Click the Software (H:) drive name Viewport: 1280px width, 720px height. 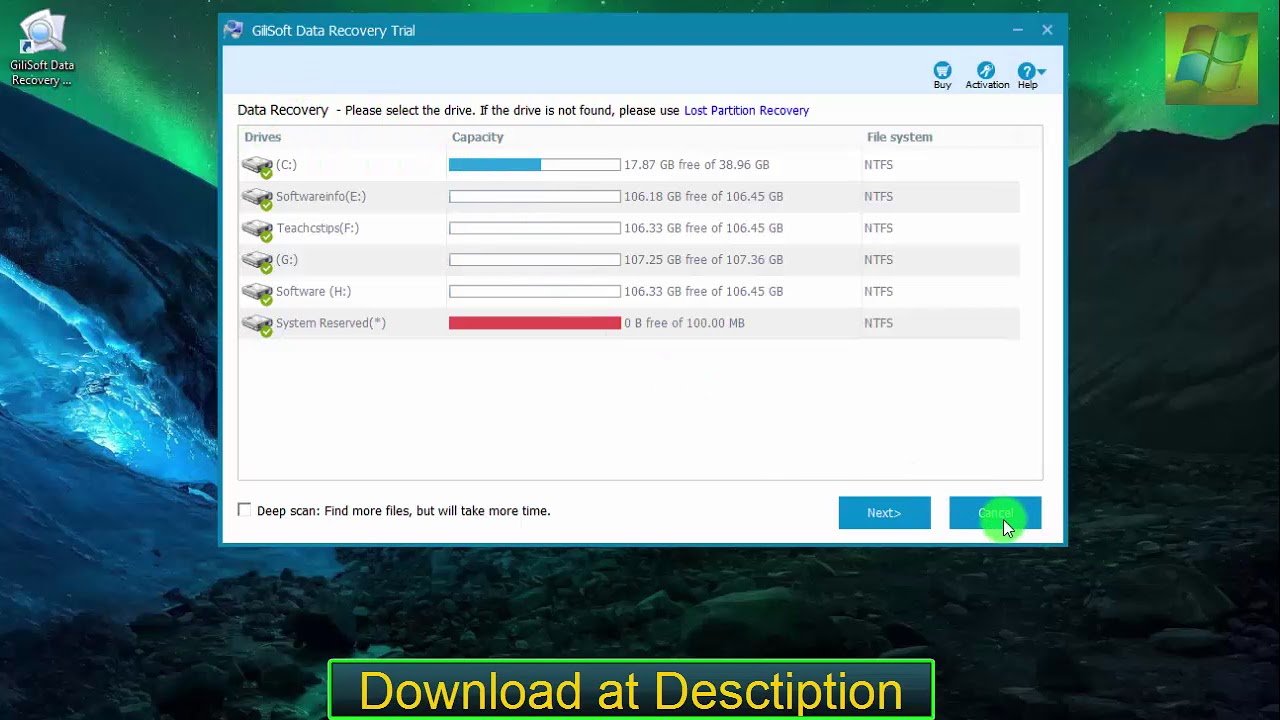(x=313, y=292)
